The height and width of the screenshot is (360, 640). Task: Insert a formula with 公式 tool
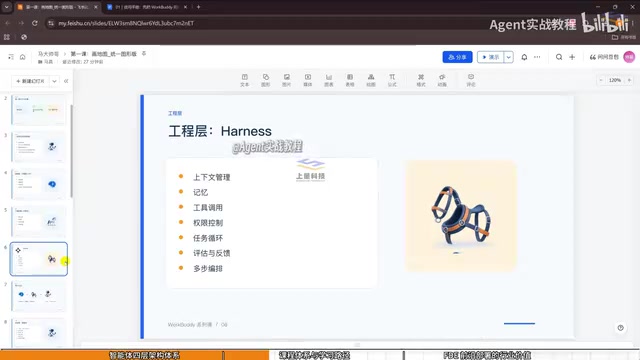click(392, 80)
